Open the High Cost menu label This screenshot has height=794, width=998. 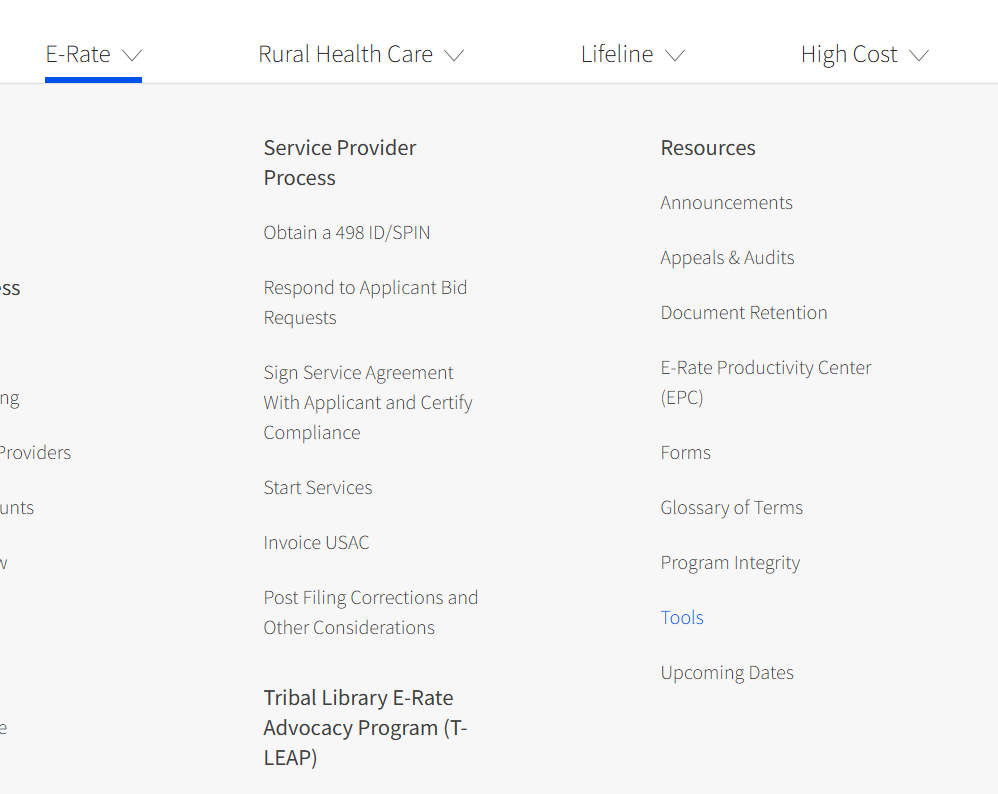click(x=849, y=54)
